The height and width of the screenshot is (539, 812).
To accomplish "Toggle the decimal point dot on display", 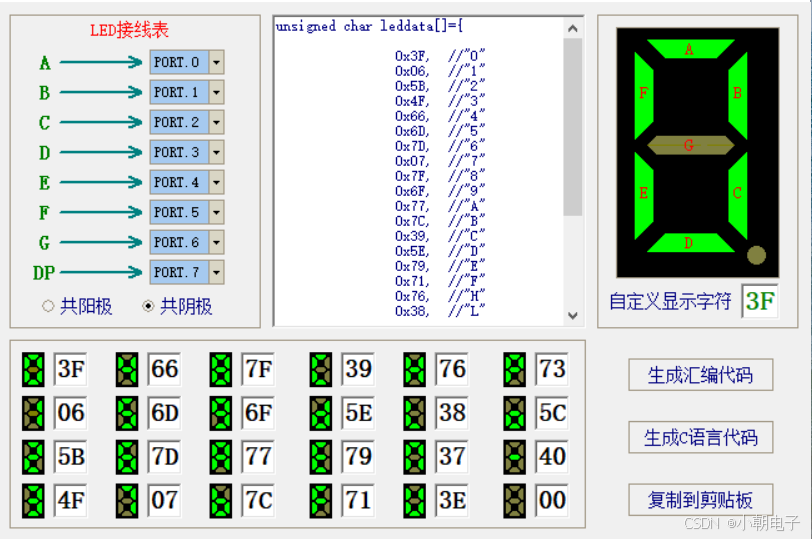I will pos(756,255).
